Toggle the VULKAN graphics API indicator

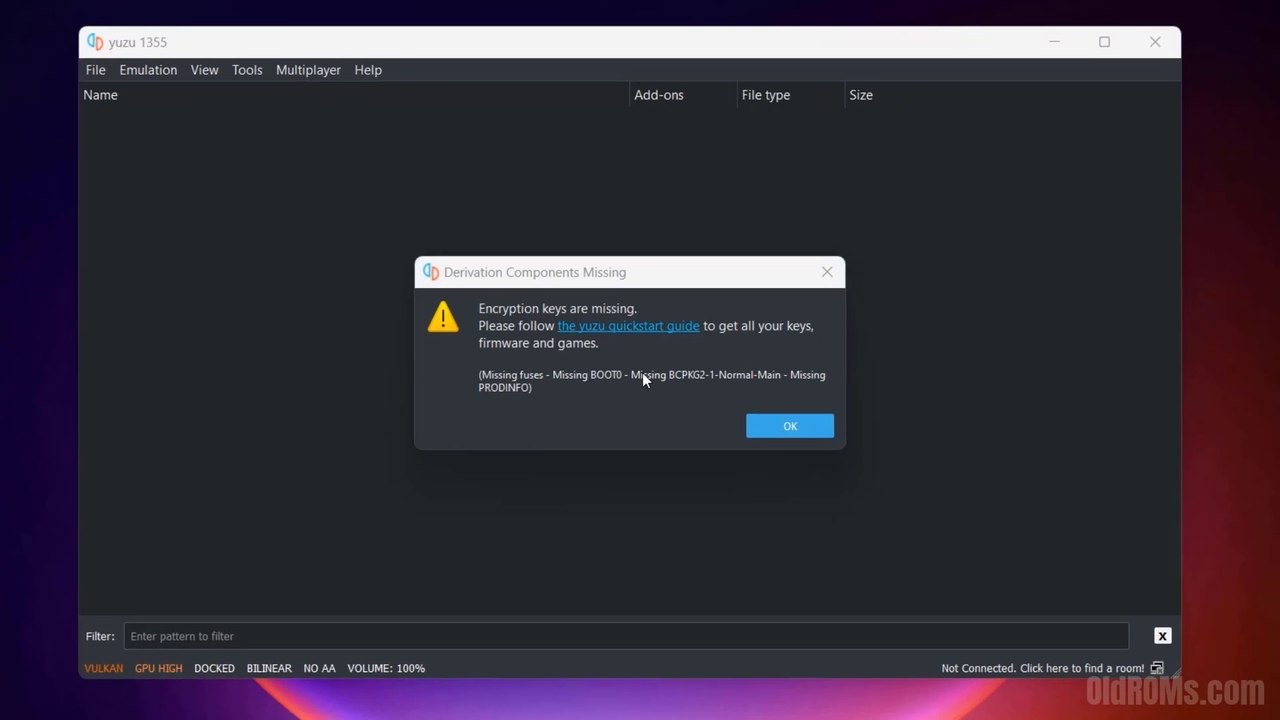(104, 668)
